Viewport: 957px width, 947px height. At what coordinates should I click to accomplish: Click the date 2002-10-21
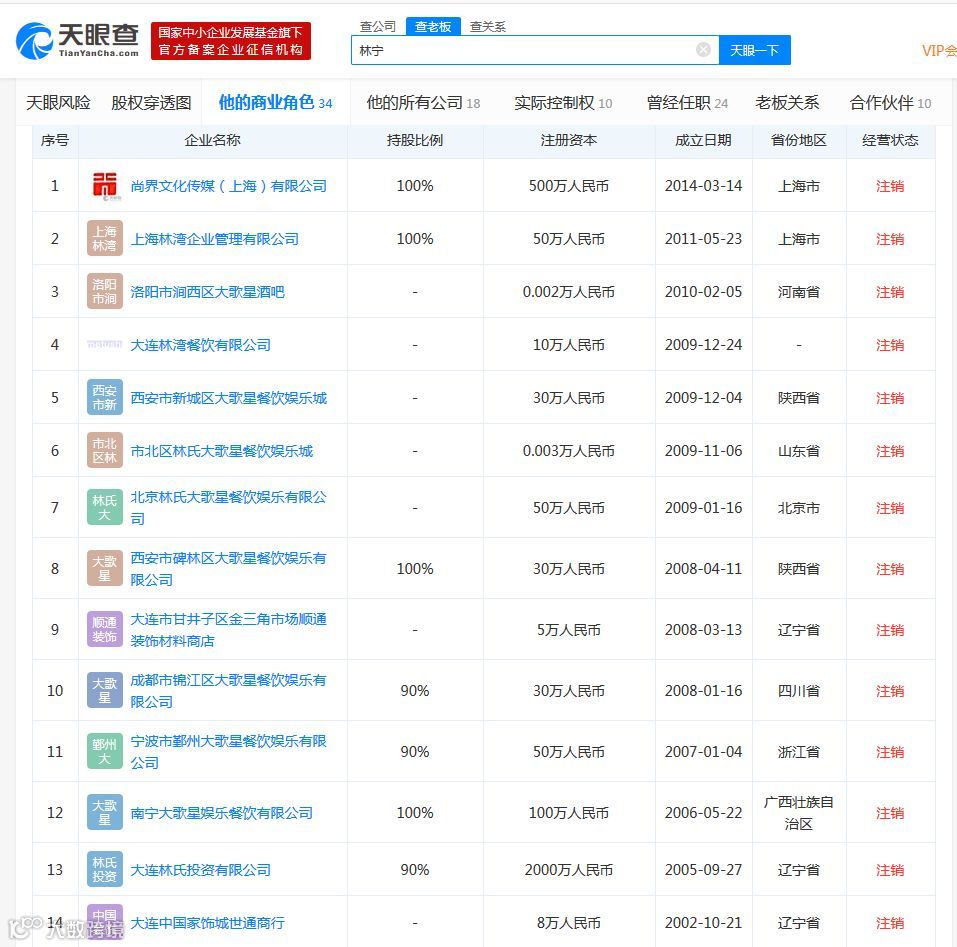704,923
